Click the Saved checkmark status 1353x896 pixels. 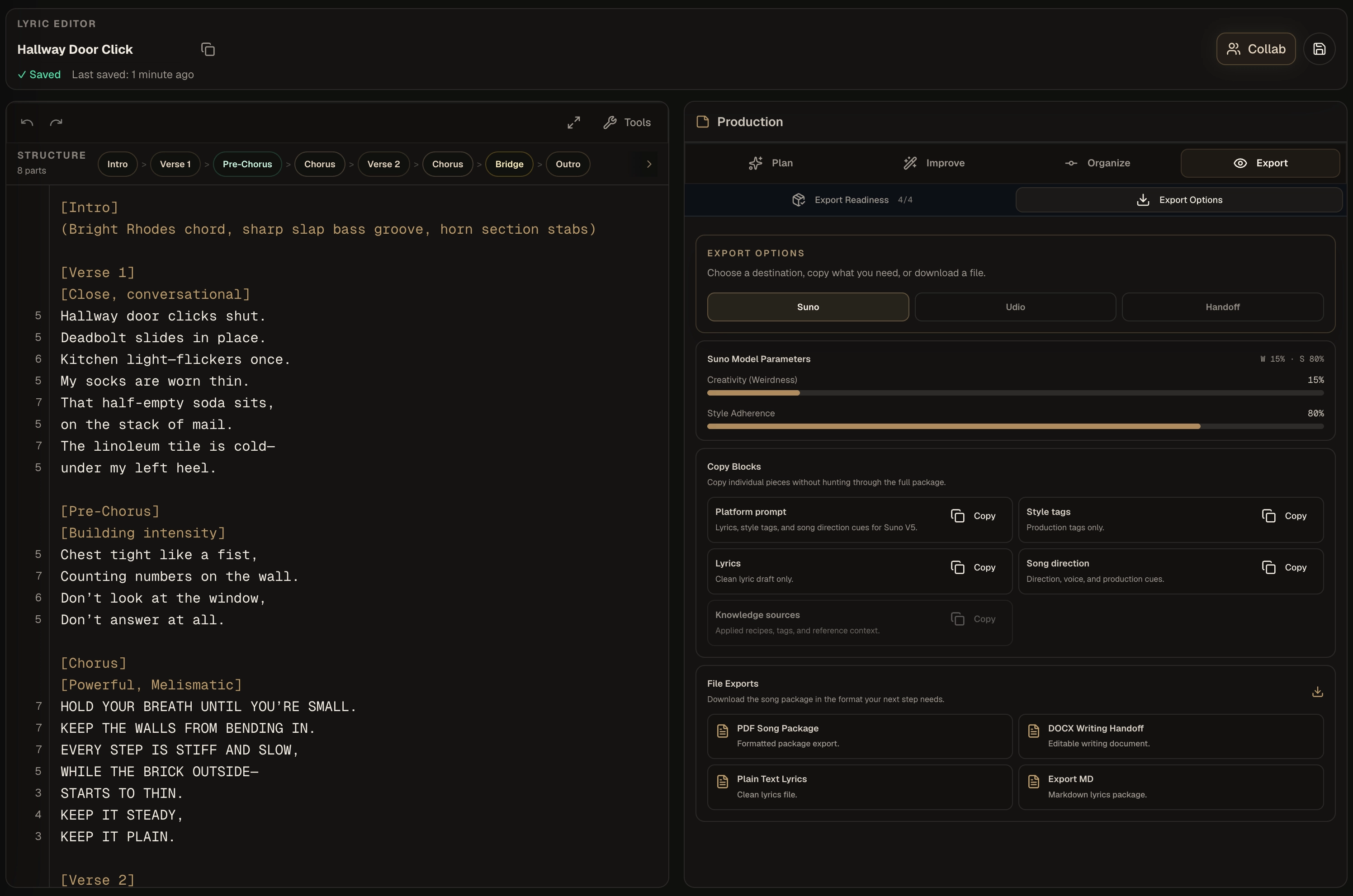click(x=39, y=75)
